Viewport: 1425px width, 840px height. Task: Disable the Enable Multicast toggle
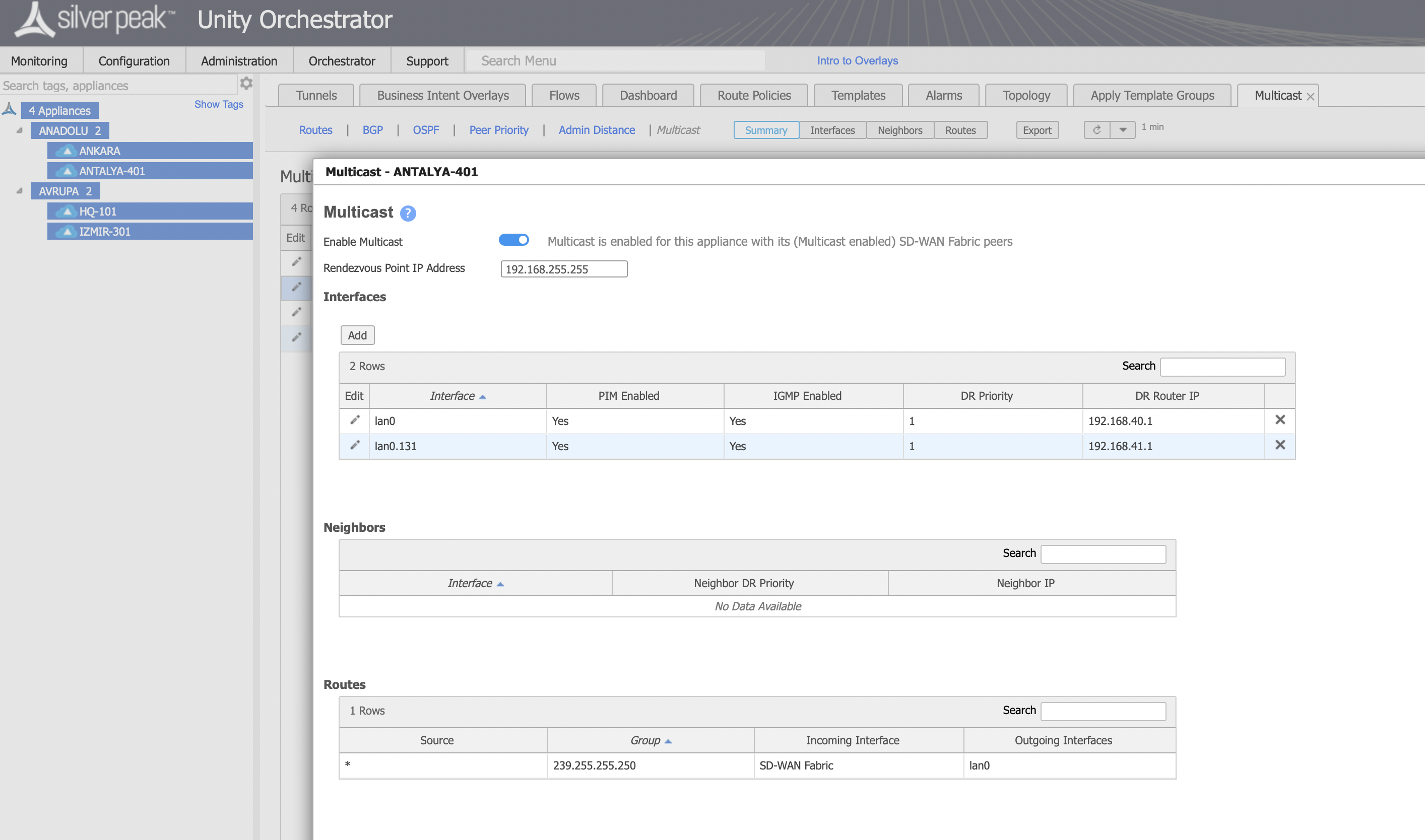pyautogui.click(x=513, y=240)
